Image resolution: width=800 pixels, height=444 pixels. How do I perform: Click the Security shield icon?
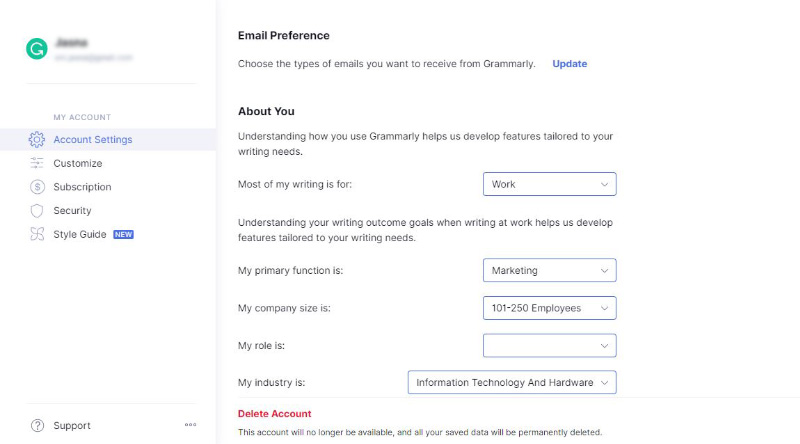37,210
